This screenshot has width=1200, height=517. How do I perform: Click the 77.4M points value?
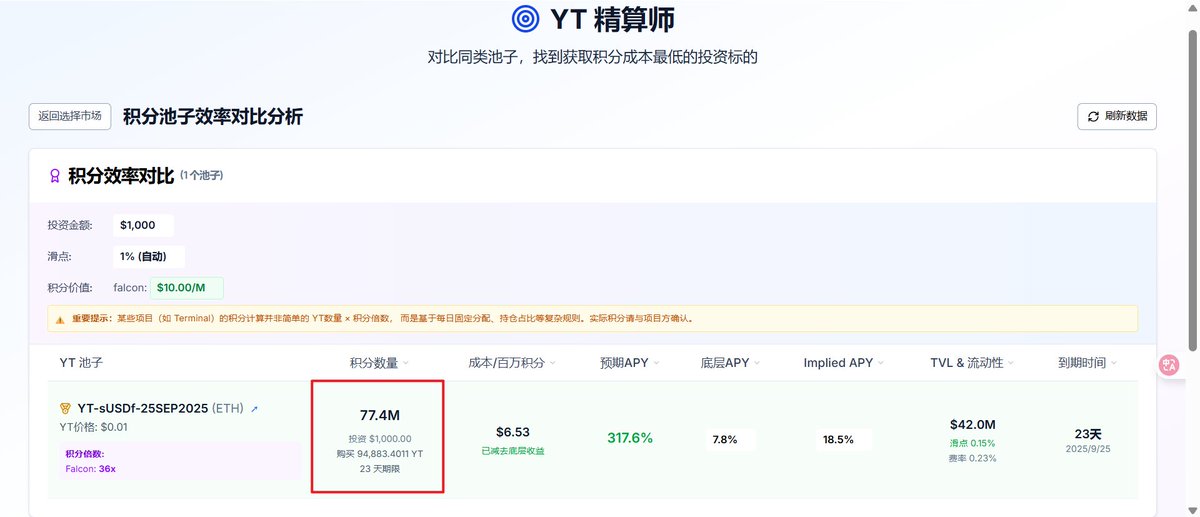379,415
